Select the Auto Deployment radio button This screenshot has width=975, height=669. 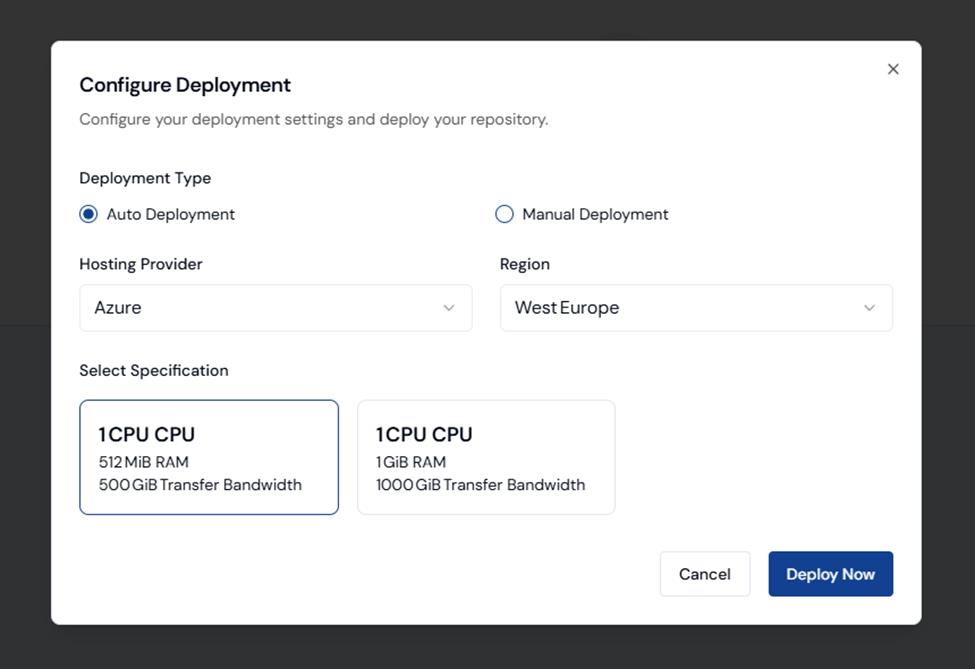[89, 214]
